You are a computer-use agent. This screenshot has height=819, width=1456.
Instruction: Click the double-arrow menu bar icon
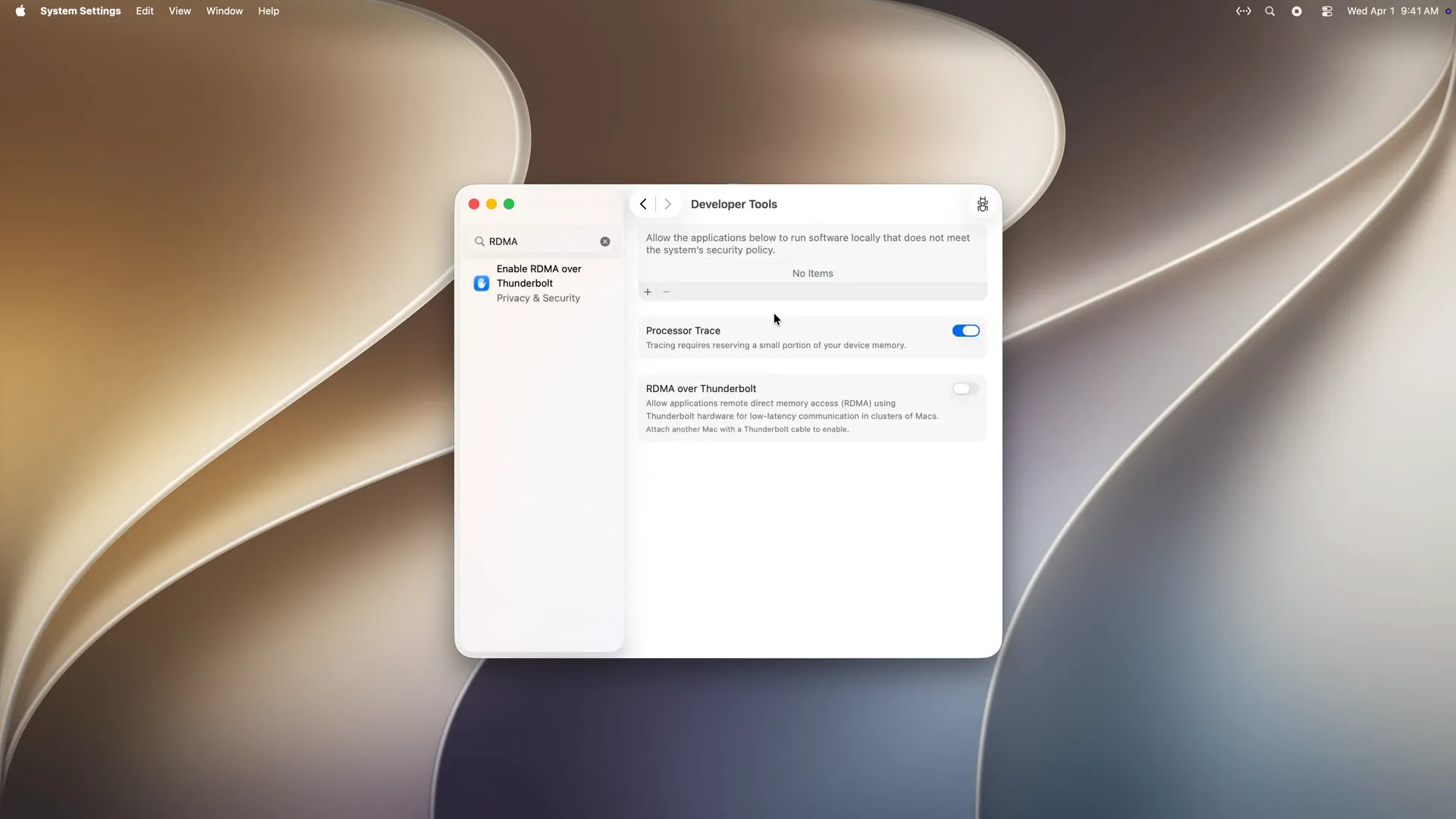1244,11
